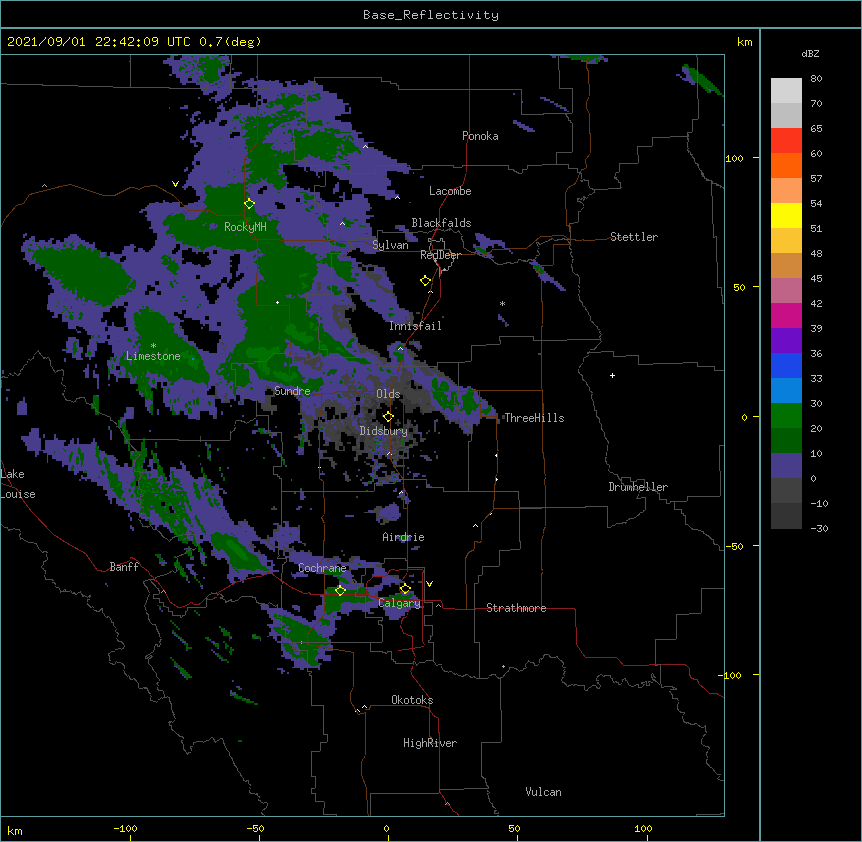Click the Base_Reflectivity title
Screen dimensions: 862x842
431,15
